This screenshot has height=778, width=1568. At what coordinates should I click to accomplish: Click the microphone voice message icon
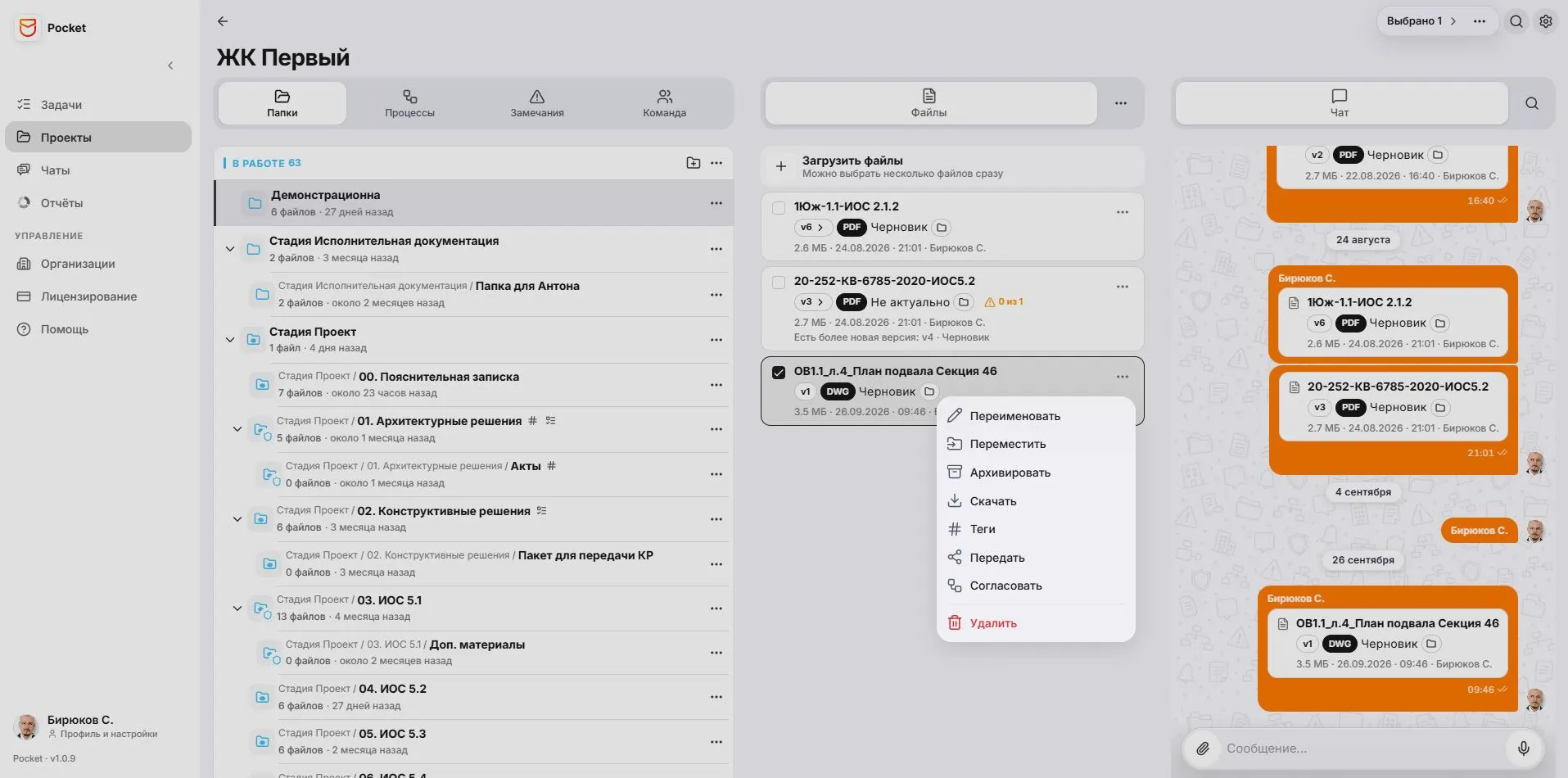click(x=1524, y=748)
